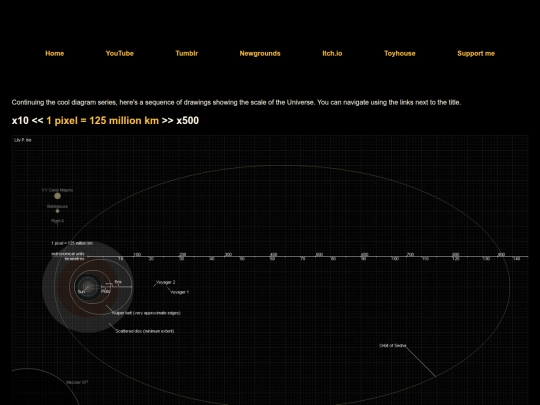This screenshot has width=540, height=405.
Task: Click the 'Voyager 1' label
Action: 179,292
